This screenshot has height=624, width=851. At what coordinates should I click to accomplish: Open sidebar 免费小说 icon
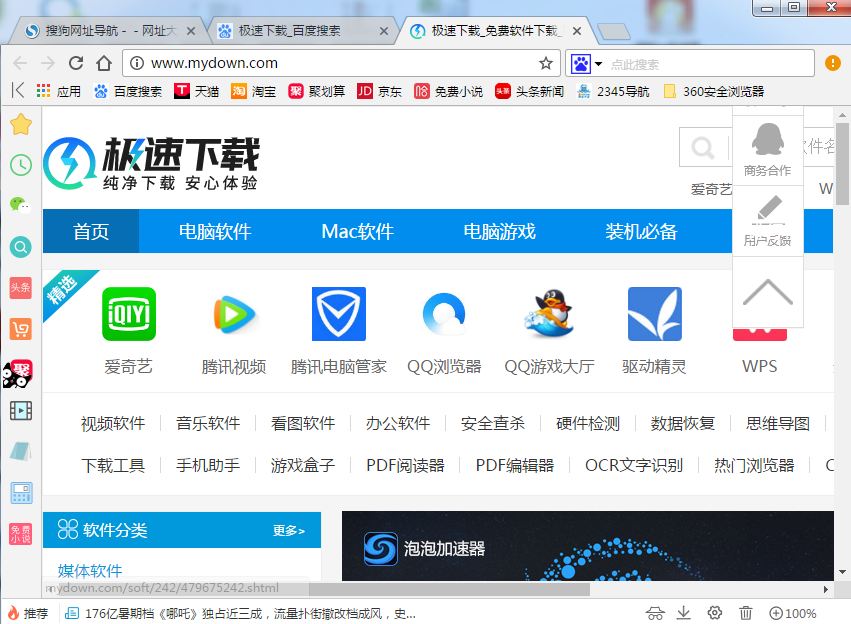point(21,534)
